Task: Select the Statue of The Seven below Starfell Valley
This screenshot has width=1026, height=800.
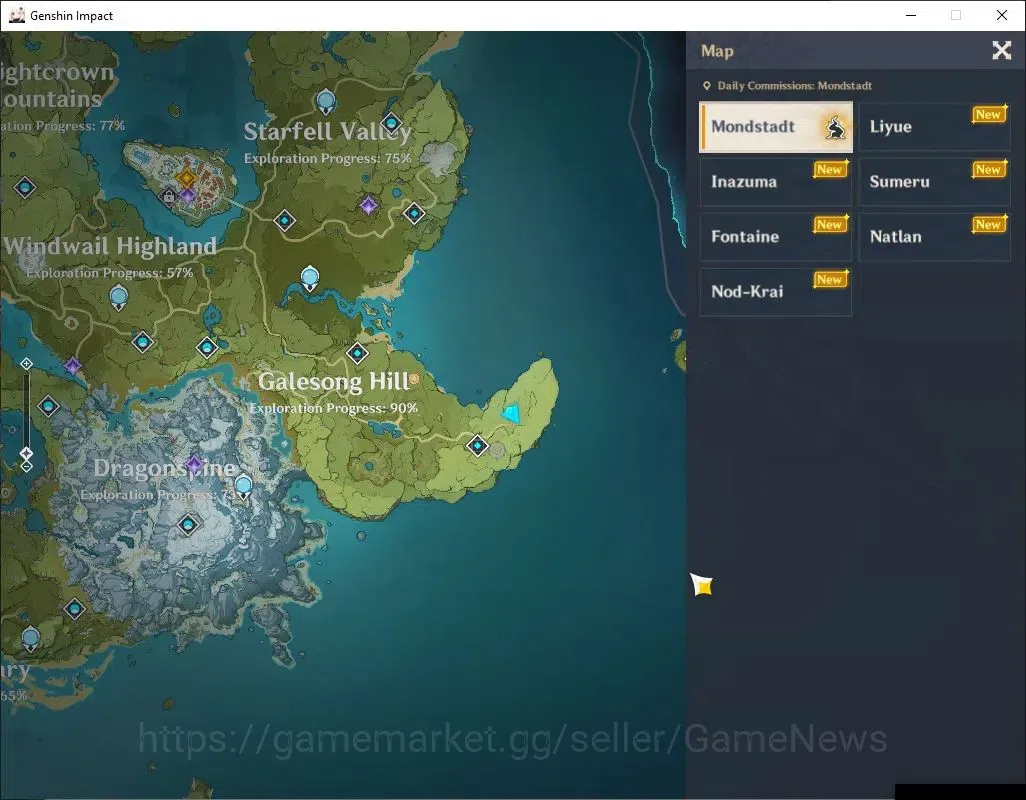Action: click(310, 278)
